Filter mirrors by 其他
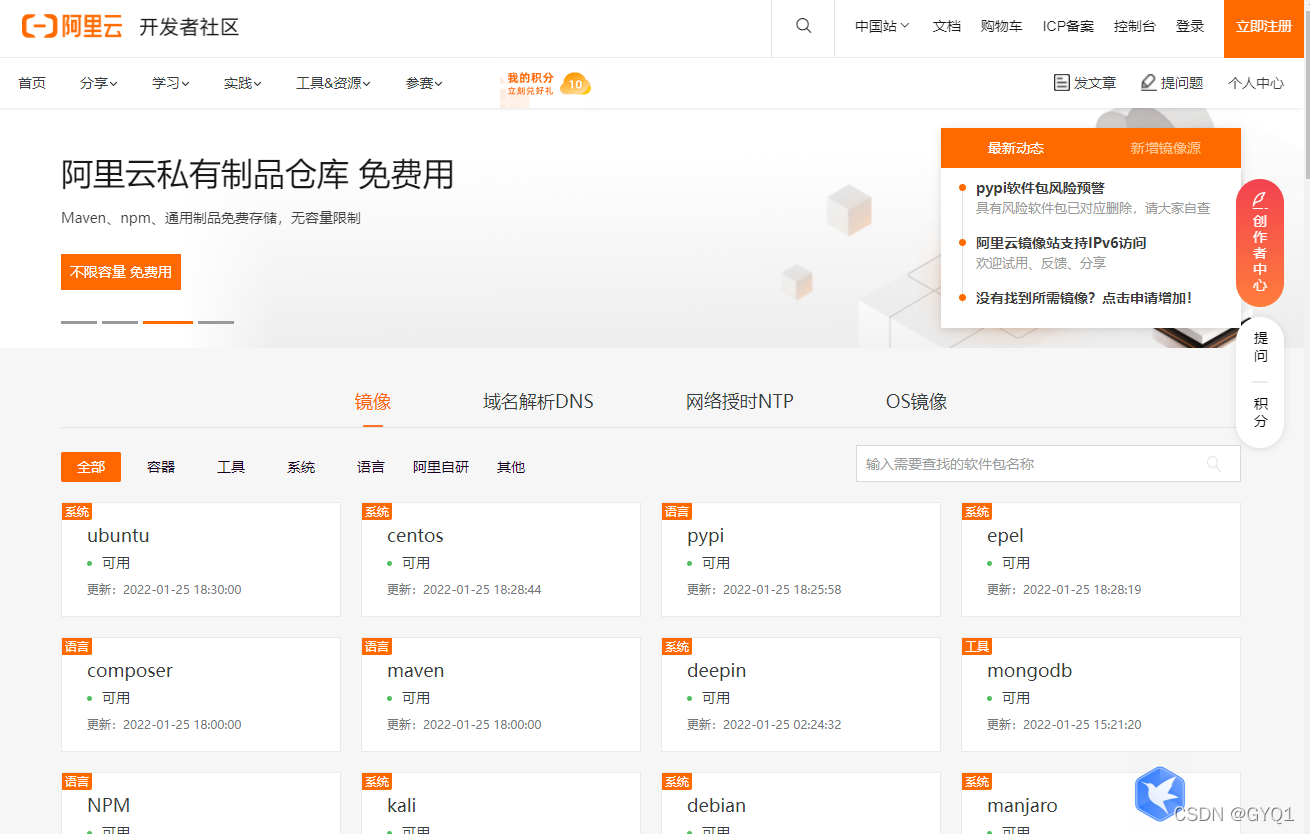This screenshot has width=1310, height=834. (511, 467)
